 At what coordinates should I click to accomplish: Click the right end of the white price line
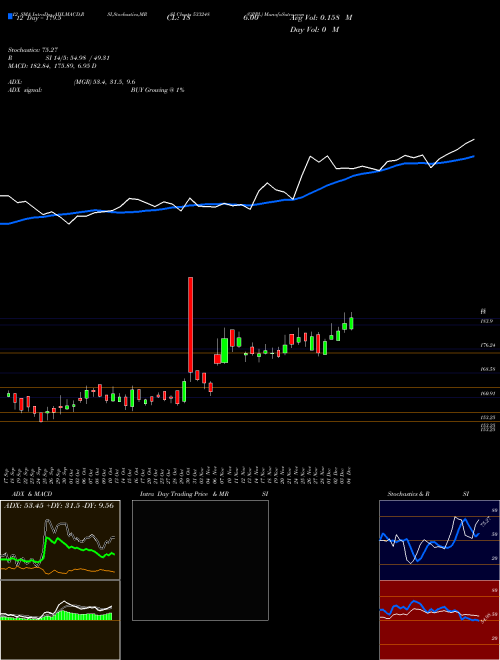(x=474, y=139)
